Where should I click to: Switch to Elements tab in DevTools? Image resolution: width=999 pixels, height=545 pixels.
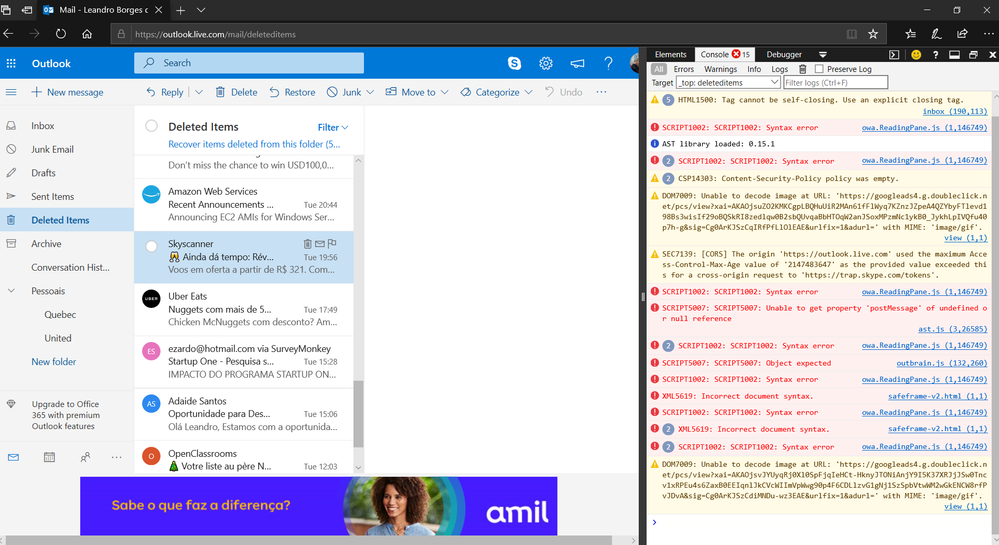click(x=670, y=55)
